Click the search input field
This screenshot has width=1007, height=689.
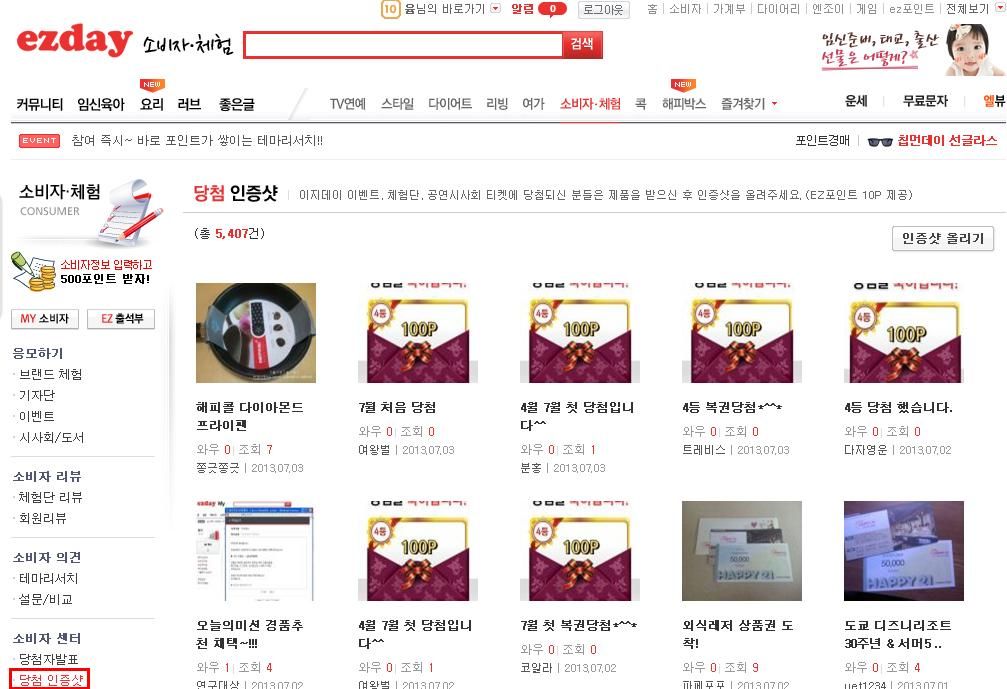click(x=404, y=45)
